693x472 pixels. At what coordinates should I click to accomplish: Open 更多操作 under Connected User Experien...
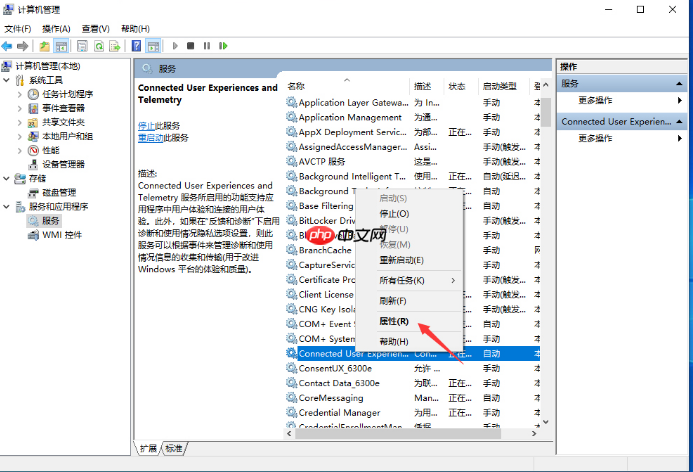[595, 138]
